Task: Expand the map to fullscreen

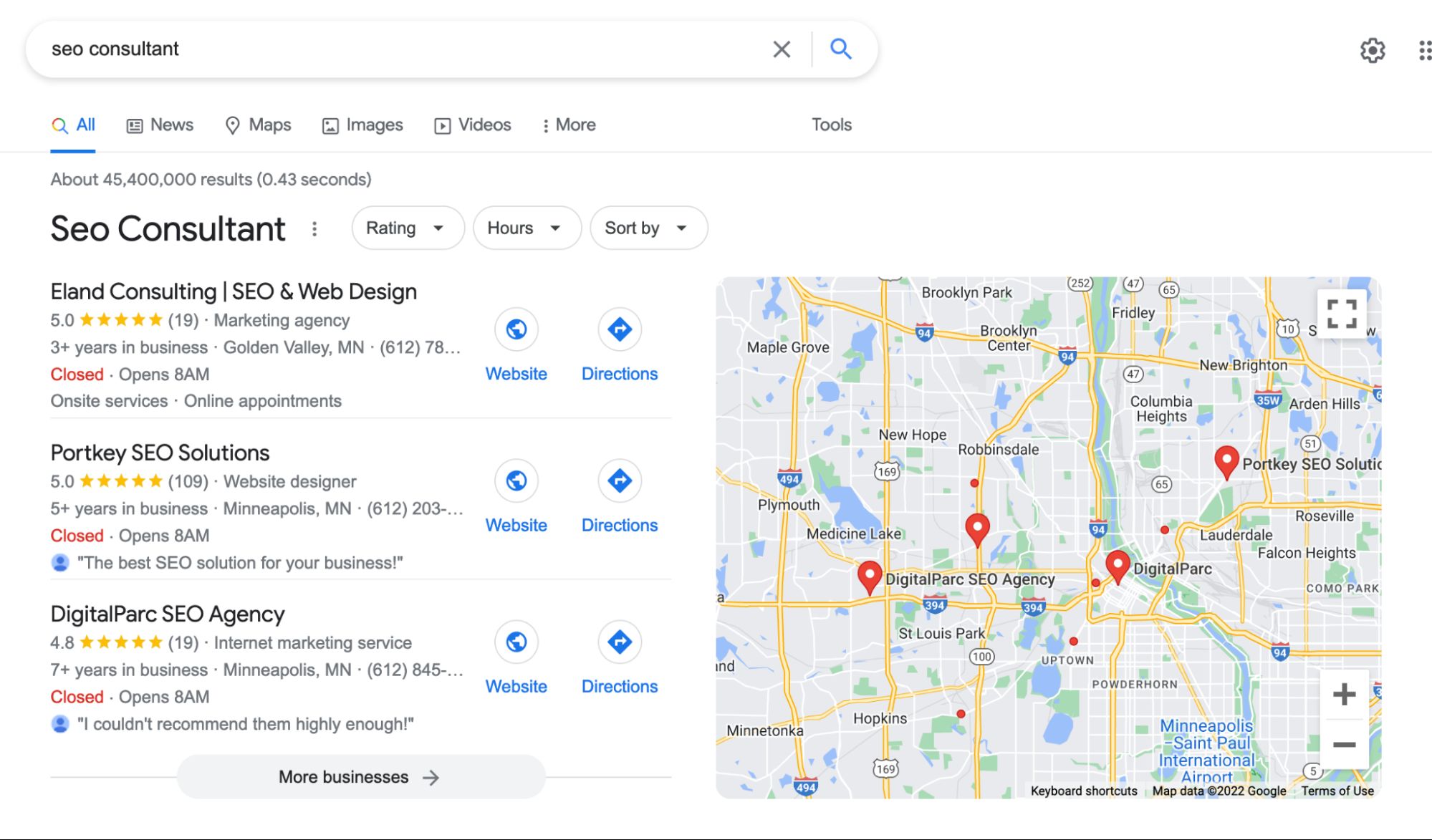Action: pyautogui.click(x=1342, y=314)
